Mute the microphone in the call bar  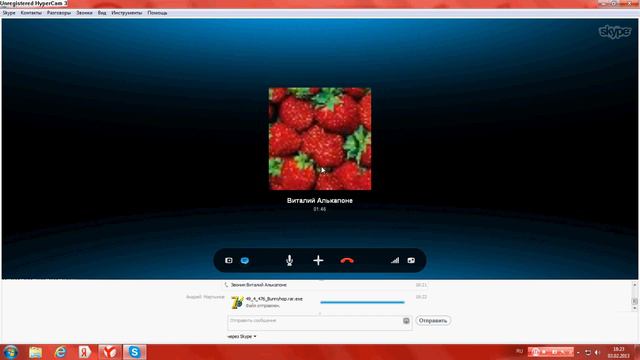click(x=289, y=260)
